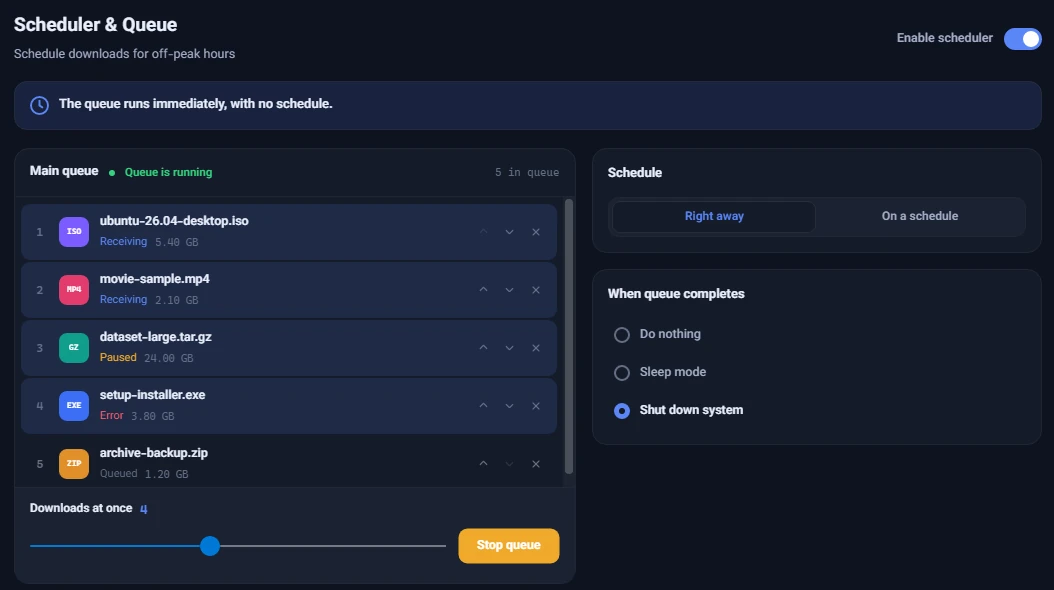Click the archive-backup.zip file name
The height and width of the screenshot is (590, 1054).
(x=154, y=453)
